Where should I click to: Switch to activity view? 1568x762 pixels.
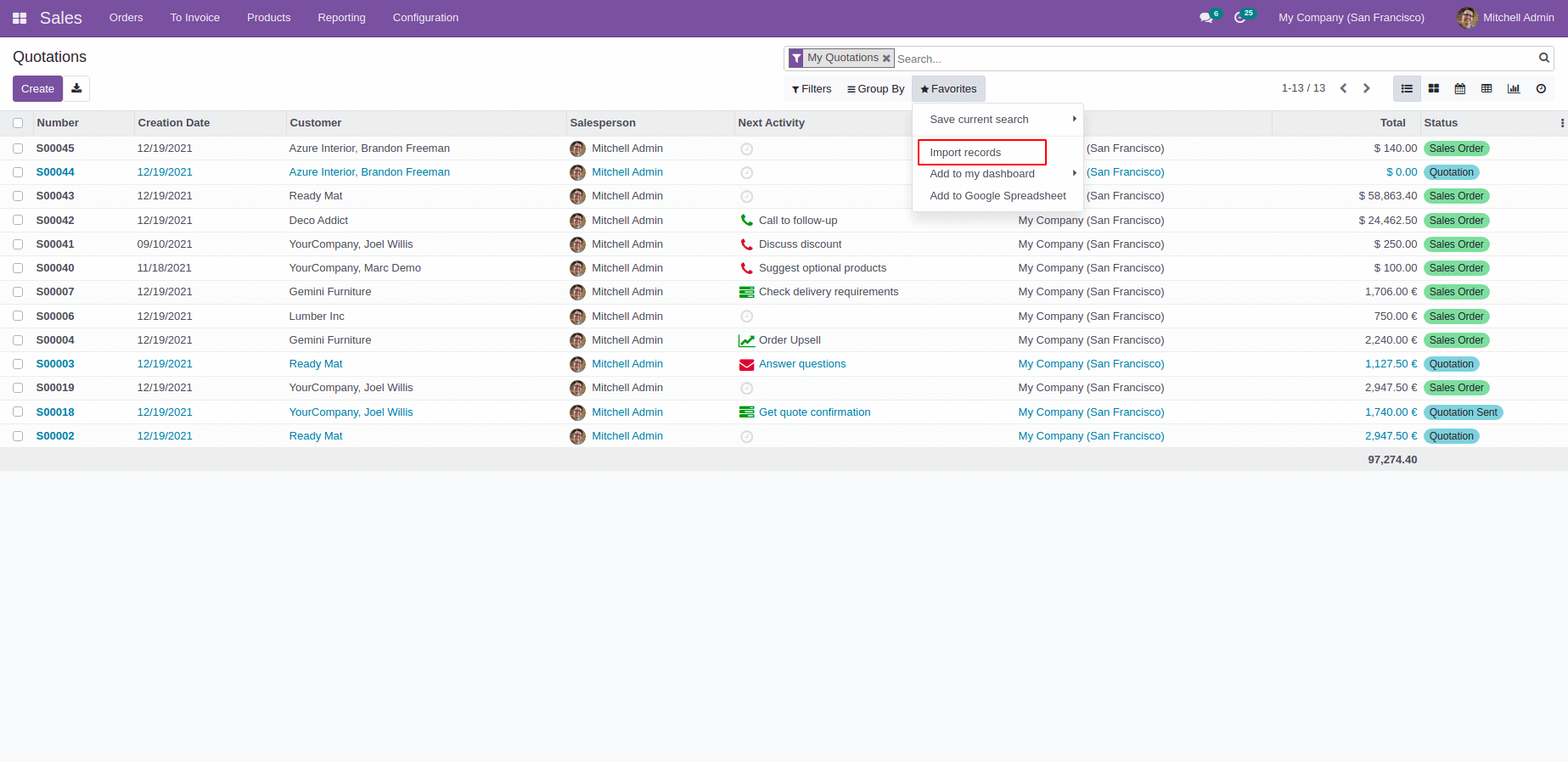tap(1541, 88)
